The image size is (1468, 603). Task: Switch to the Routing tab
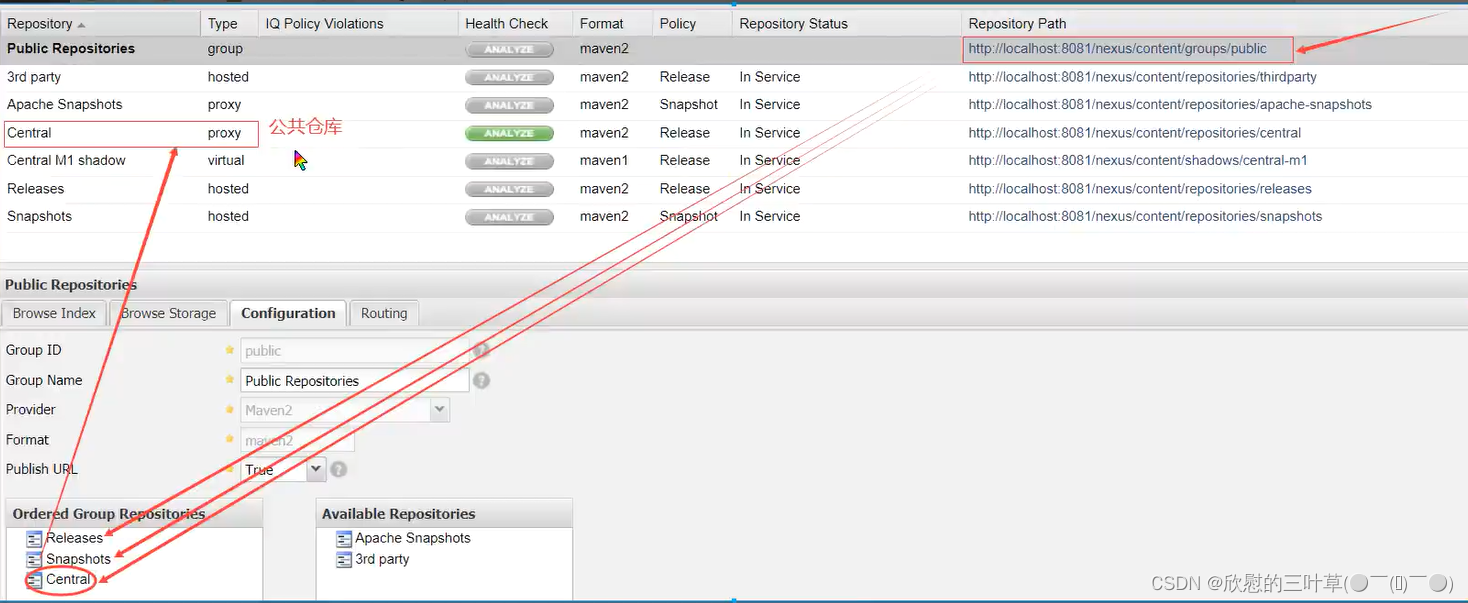point(384,313)
